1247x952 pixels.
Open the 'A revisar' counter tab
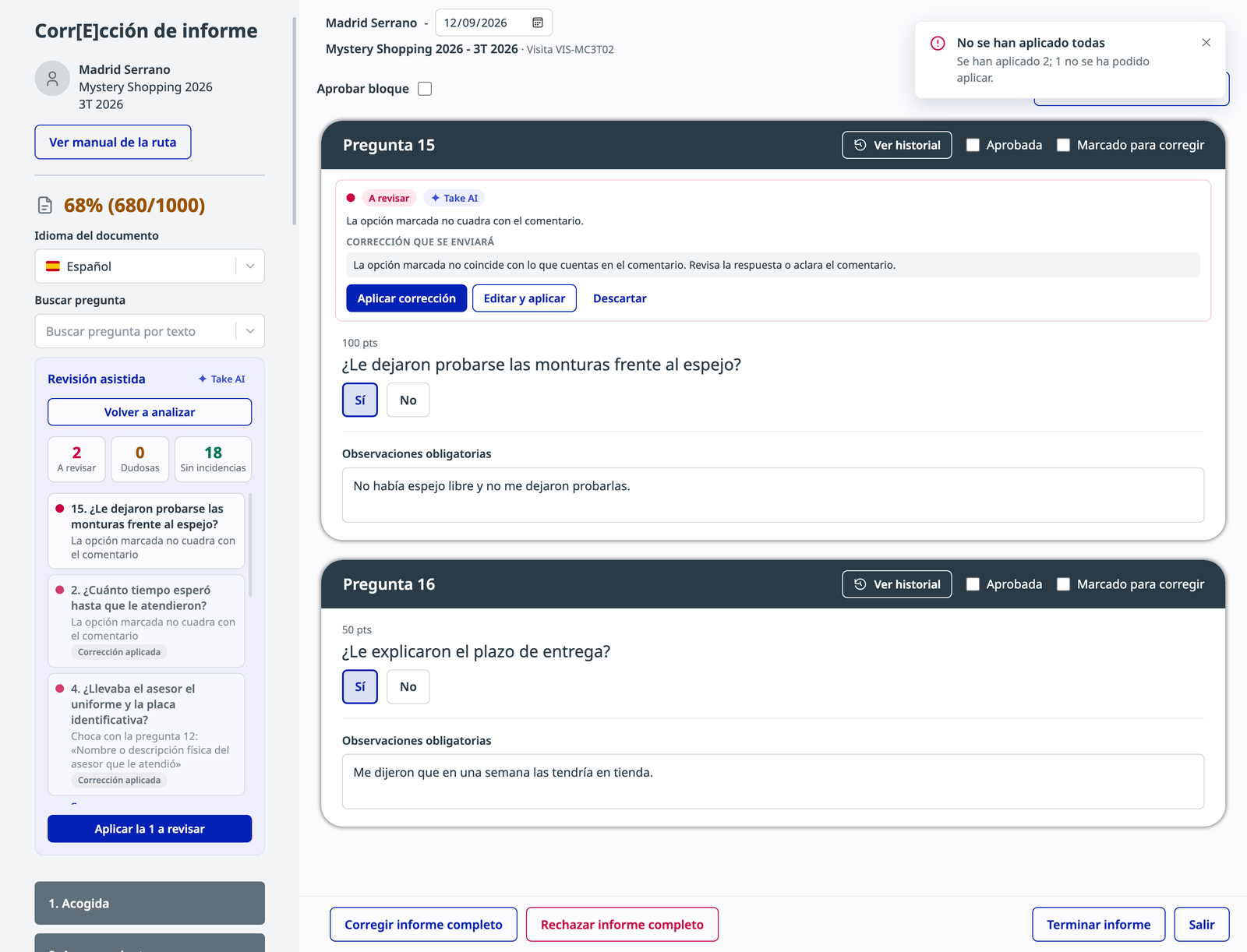[x=76, y=460]
